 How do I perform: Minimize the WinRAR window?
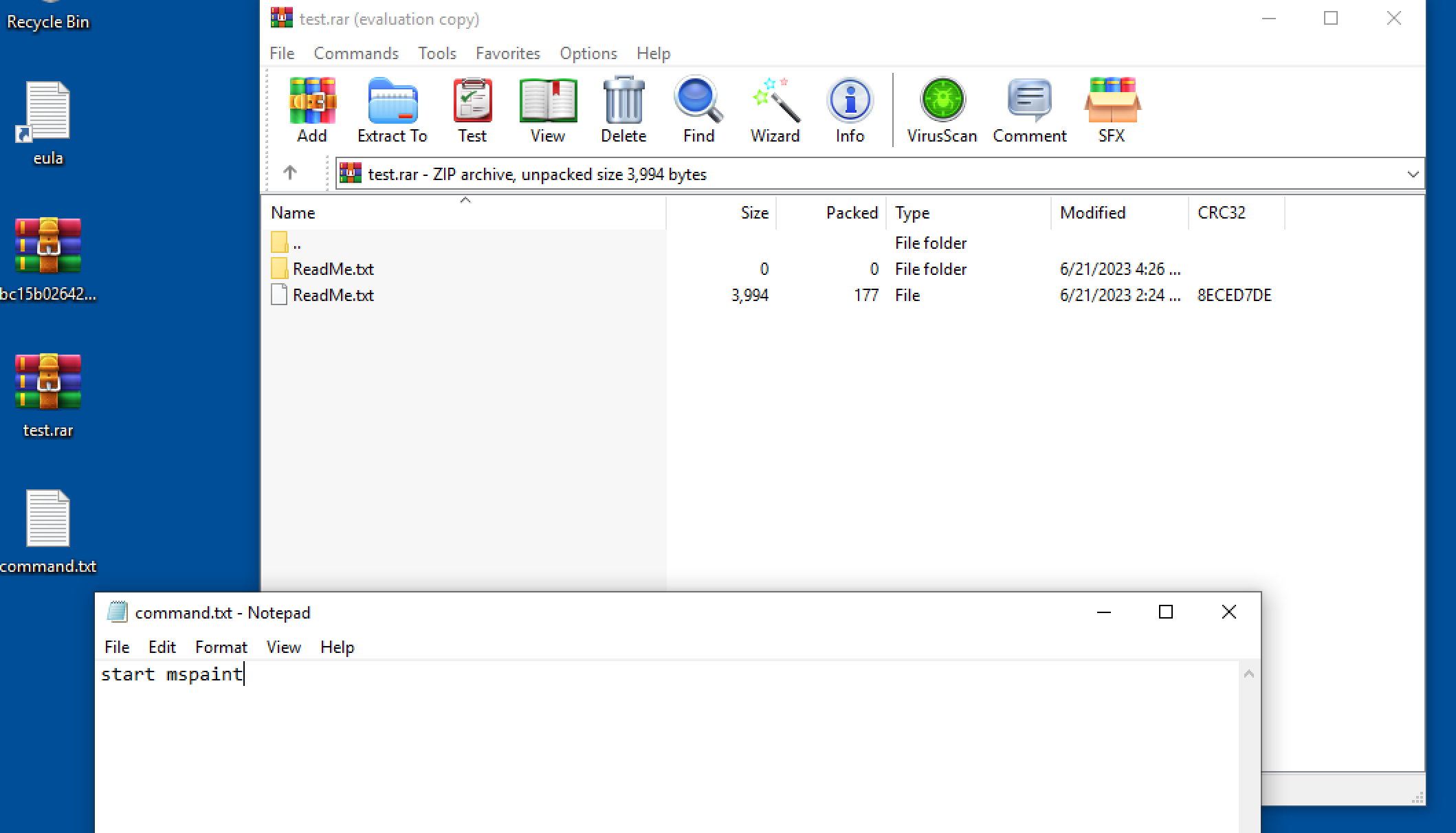point(1269,18)
